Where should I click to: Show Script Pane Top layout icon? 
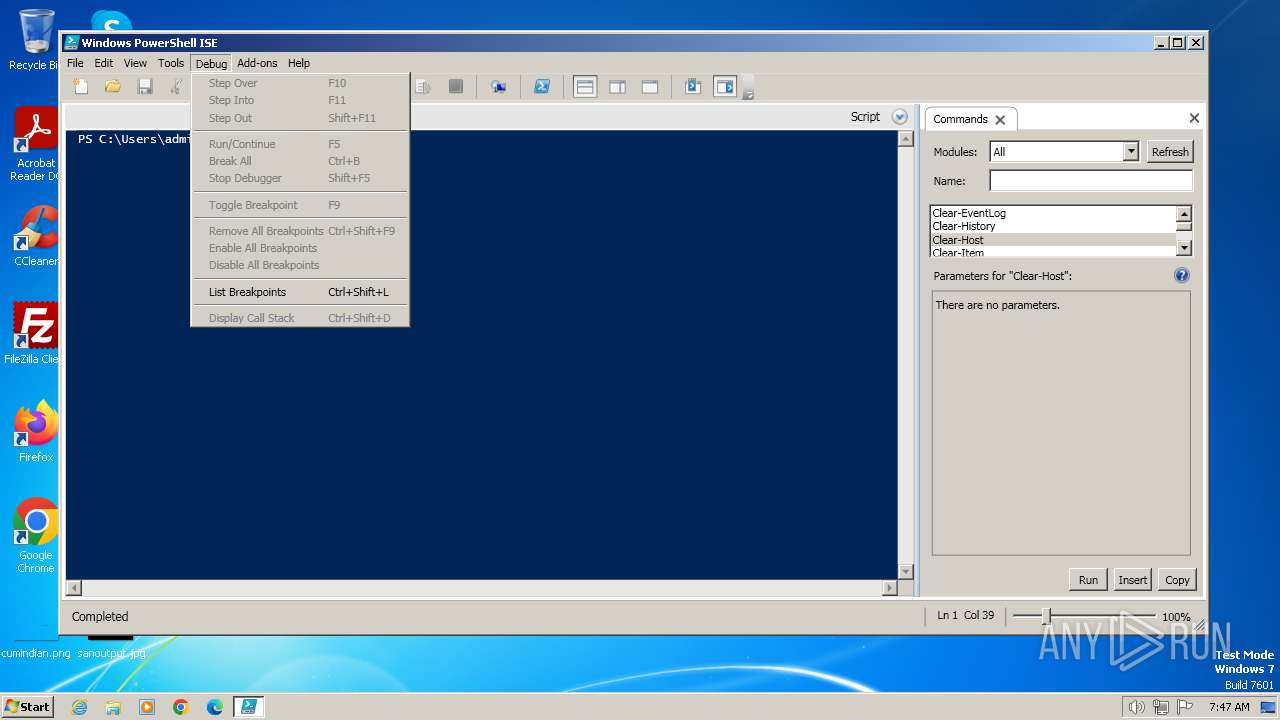coord(585,87)
